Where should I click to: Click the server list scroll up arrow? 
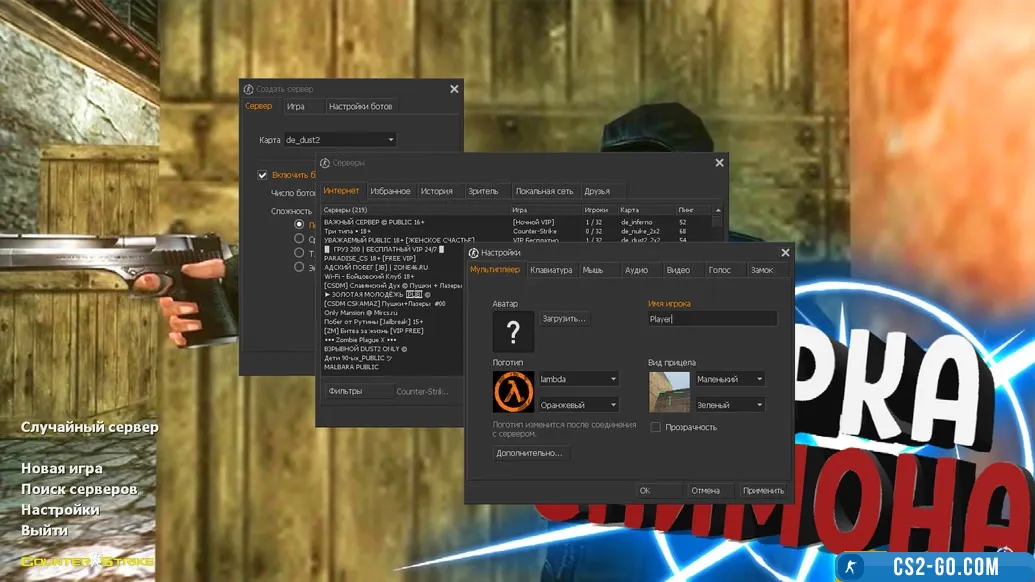(717, 210)
